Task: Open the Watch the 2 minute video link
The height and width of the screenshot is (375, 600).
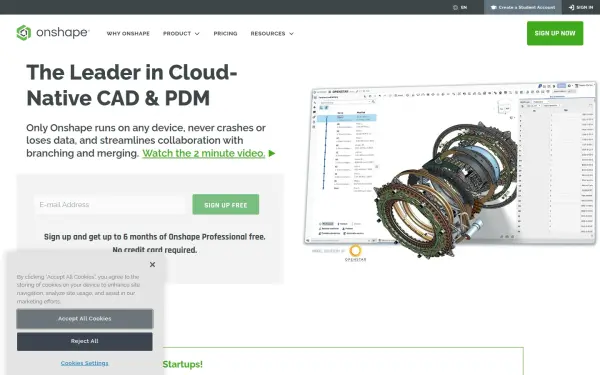Action: [x=204, y=153]
